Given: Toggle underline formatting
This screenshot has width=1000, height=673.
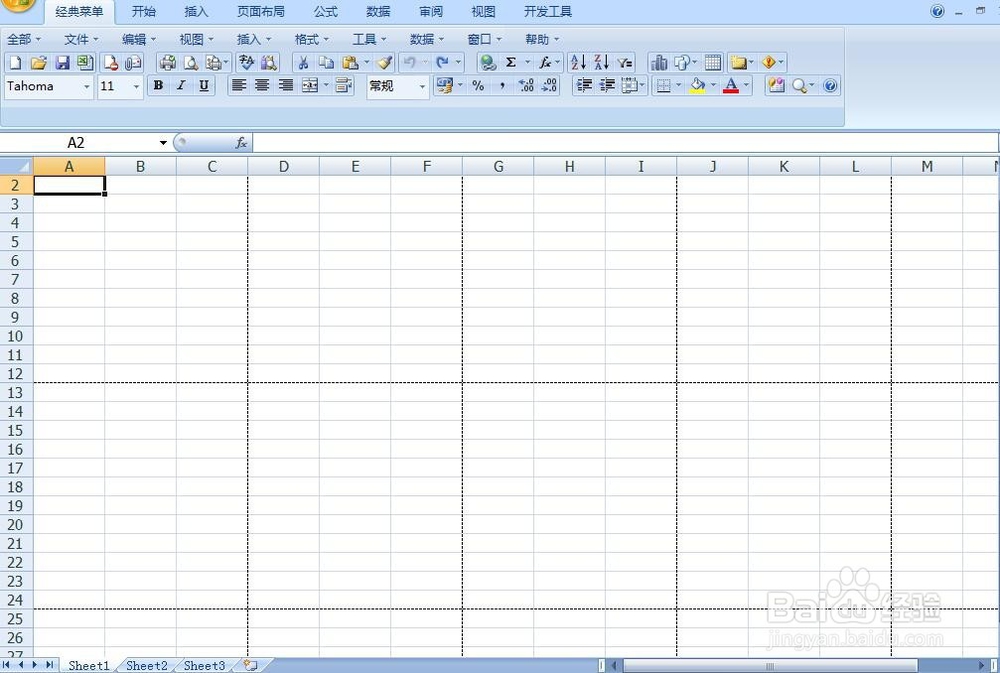Looking at the screenshot, I should coord(204,85).
